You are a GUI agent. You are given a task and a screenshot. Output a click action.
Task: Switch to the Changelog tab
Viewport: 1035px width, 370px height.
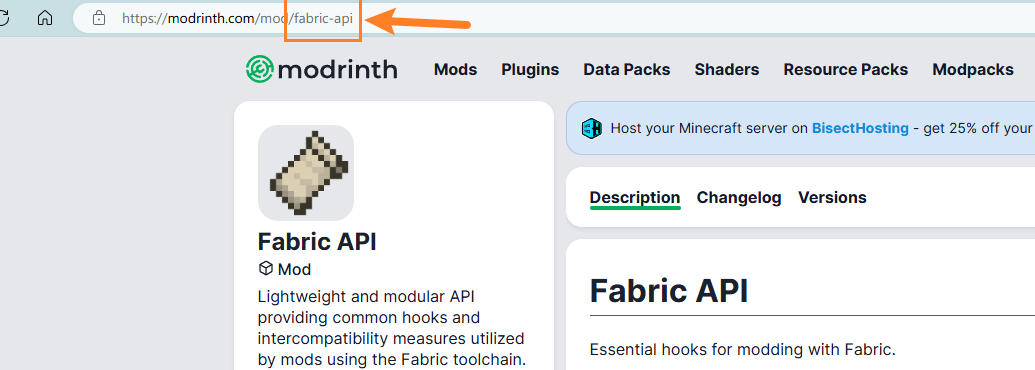click(x=739, y=197)
